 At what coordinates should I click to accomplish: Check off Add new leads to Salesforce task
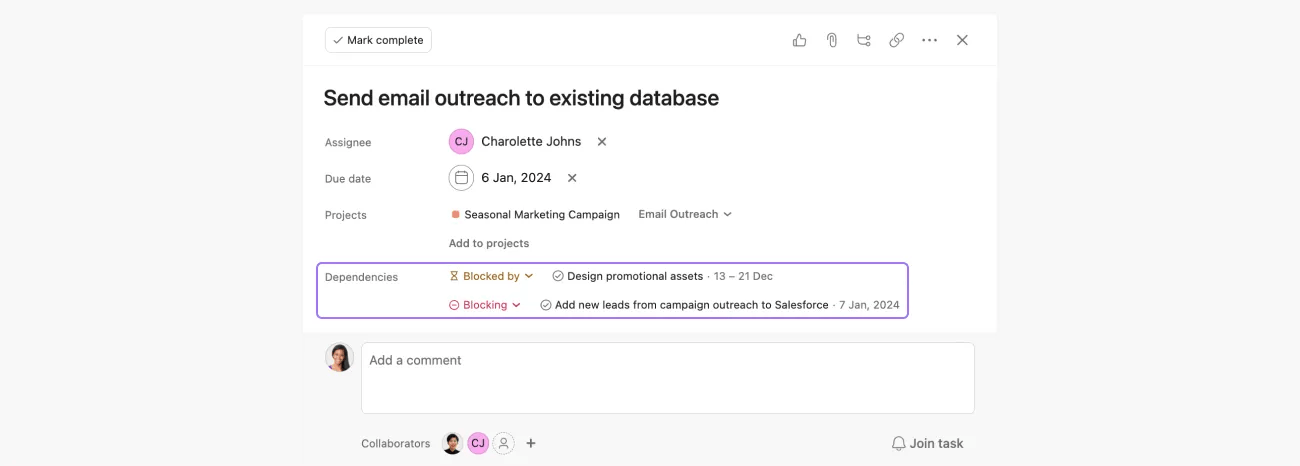coord(546,305)
